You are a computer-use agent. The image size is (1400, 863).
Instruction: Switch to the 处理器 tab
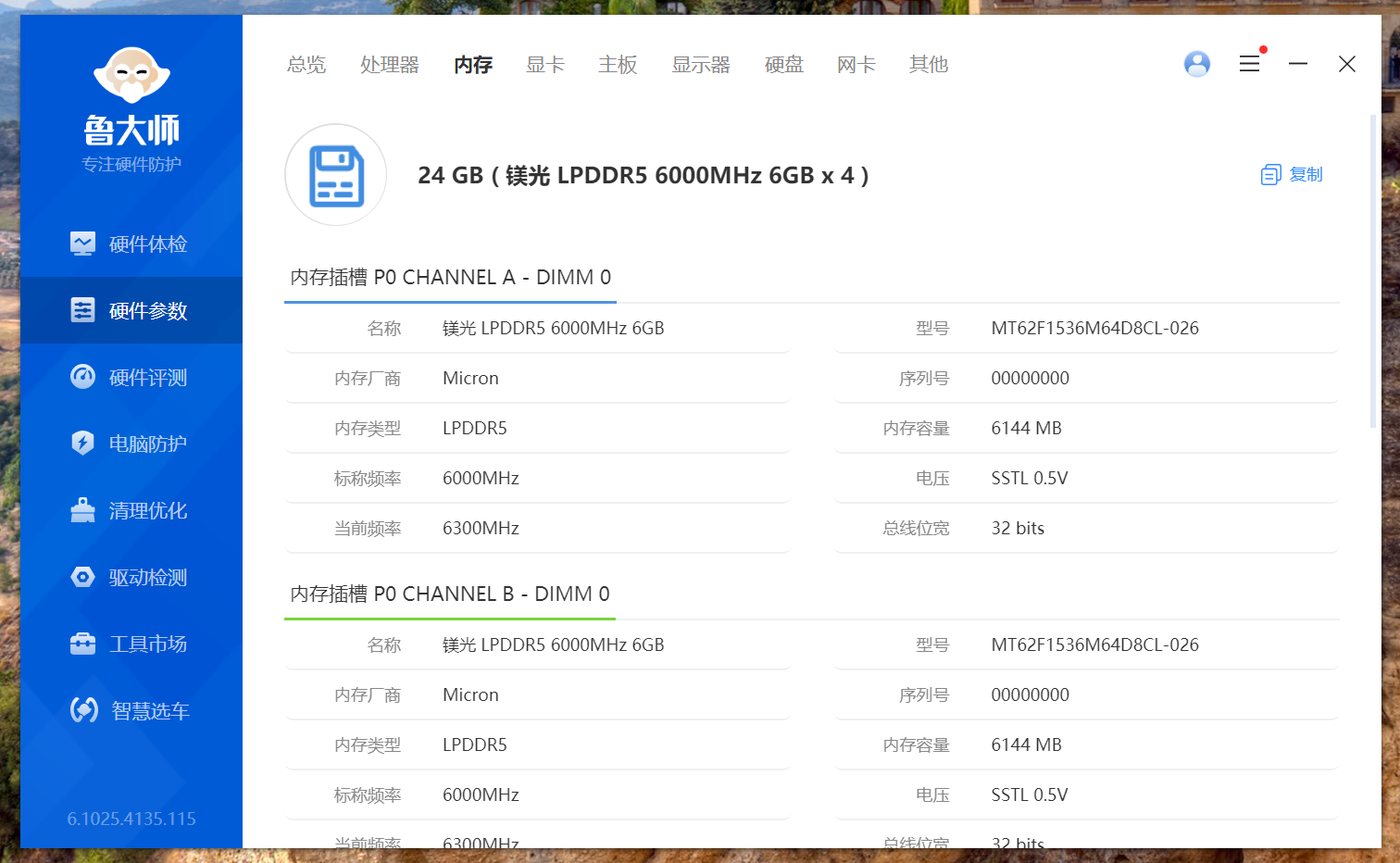[x=390, y=65]
